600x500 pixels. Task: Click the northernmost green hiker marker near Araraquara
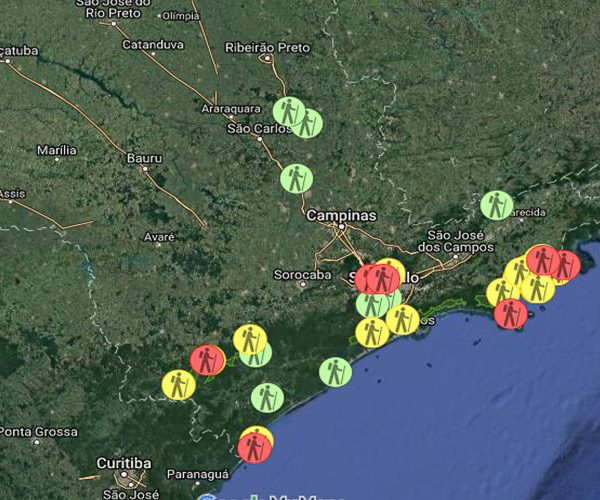pyautogui.click(x=289, y=111)
